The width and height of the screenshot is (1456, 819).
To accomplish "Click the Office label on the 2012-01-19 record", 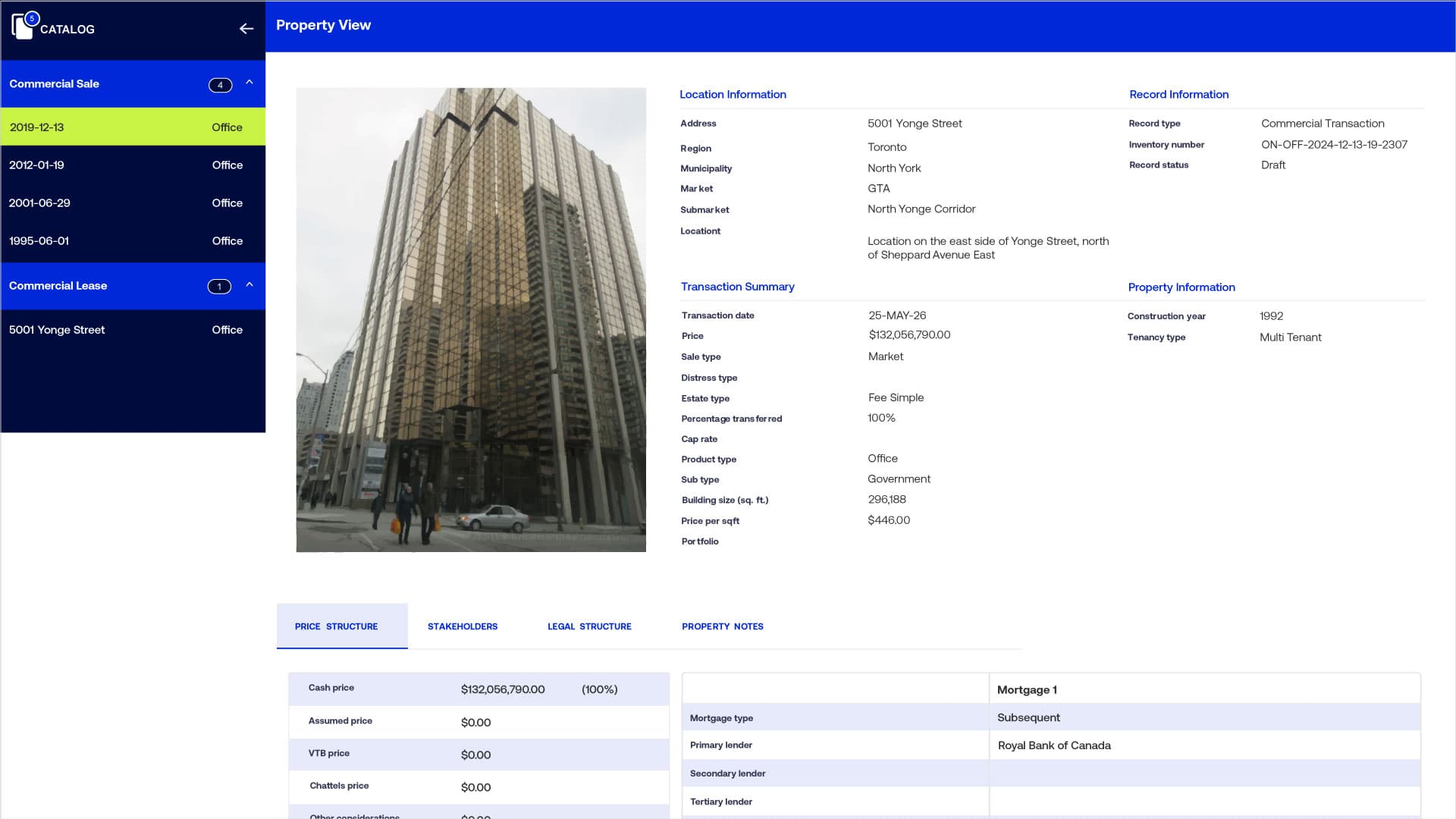I will 227,165.
